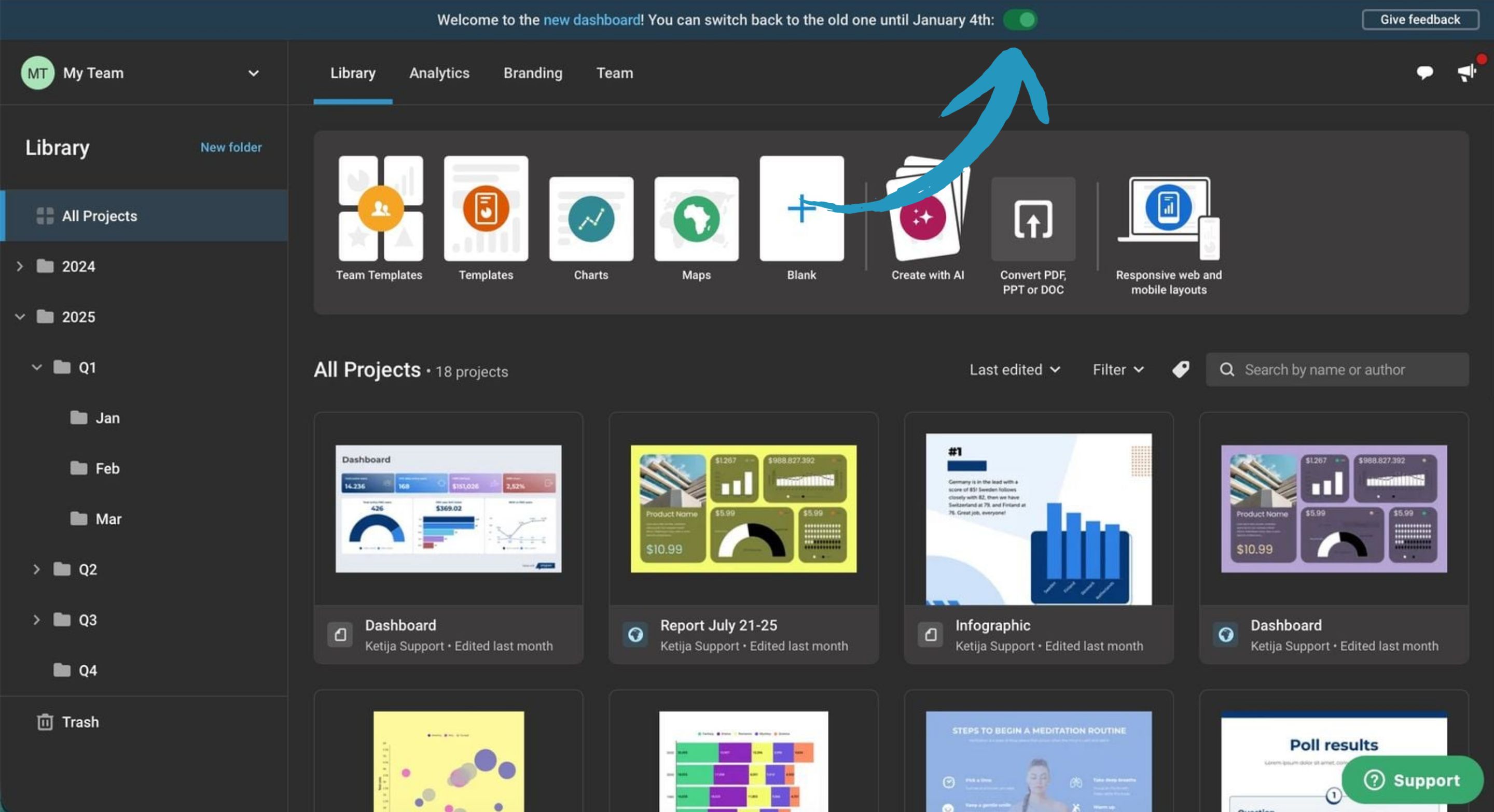Open Create with AI
The image size is (1494, 812).
click(926, 218)
